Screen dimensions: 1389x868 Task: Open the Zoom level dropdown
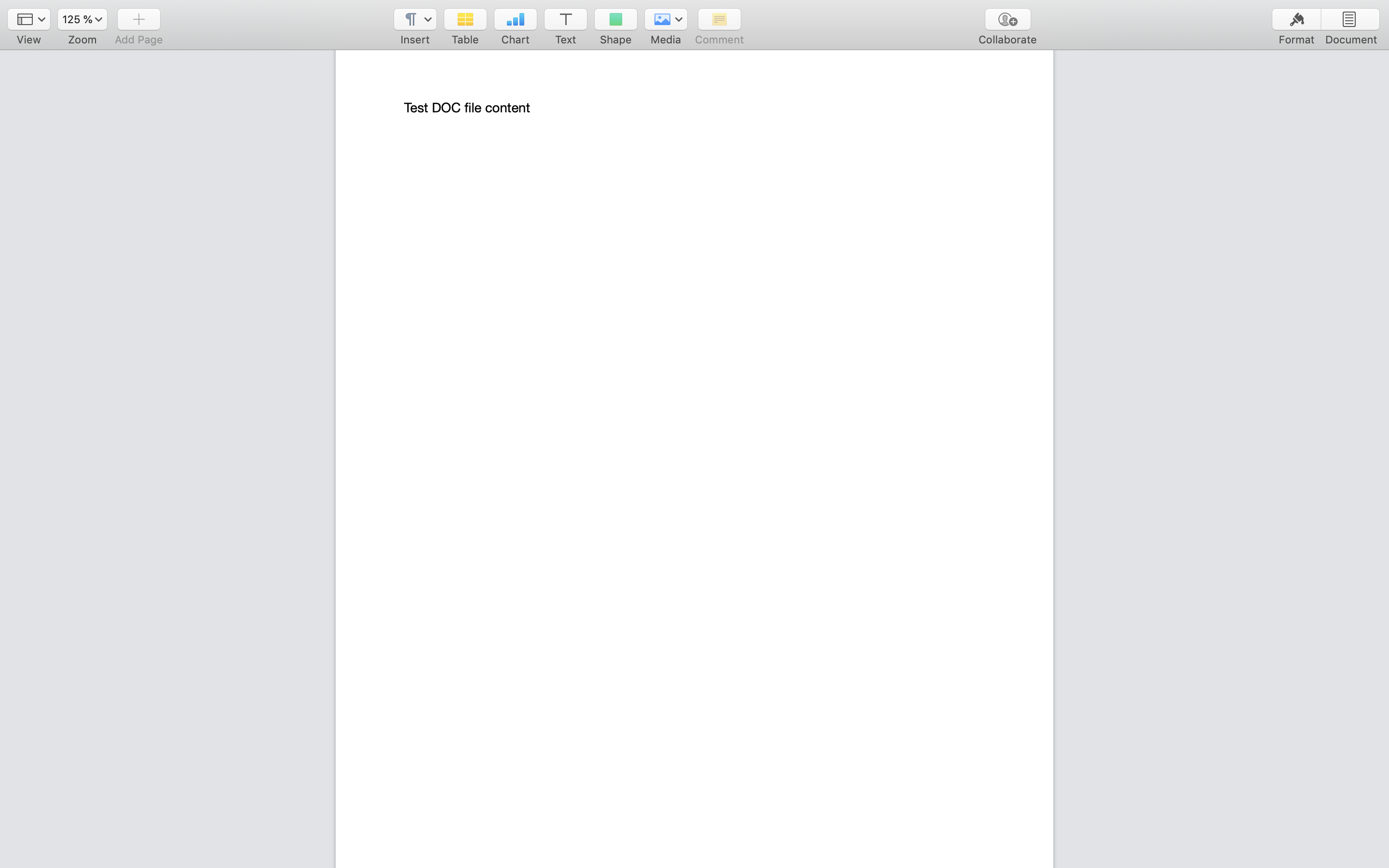click(x=82, y=19)
